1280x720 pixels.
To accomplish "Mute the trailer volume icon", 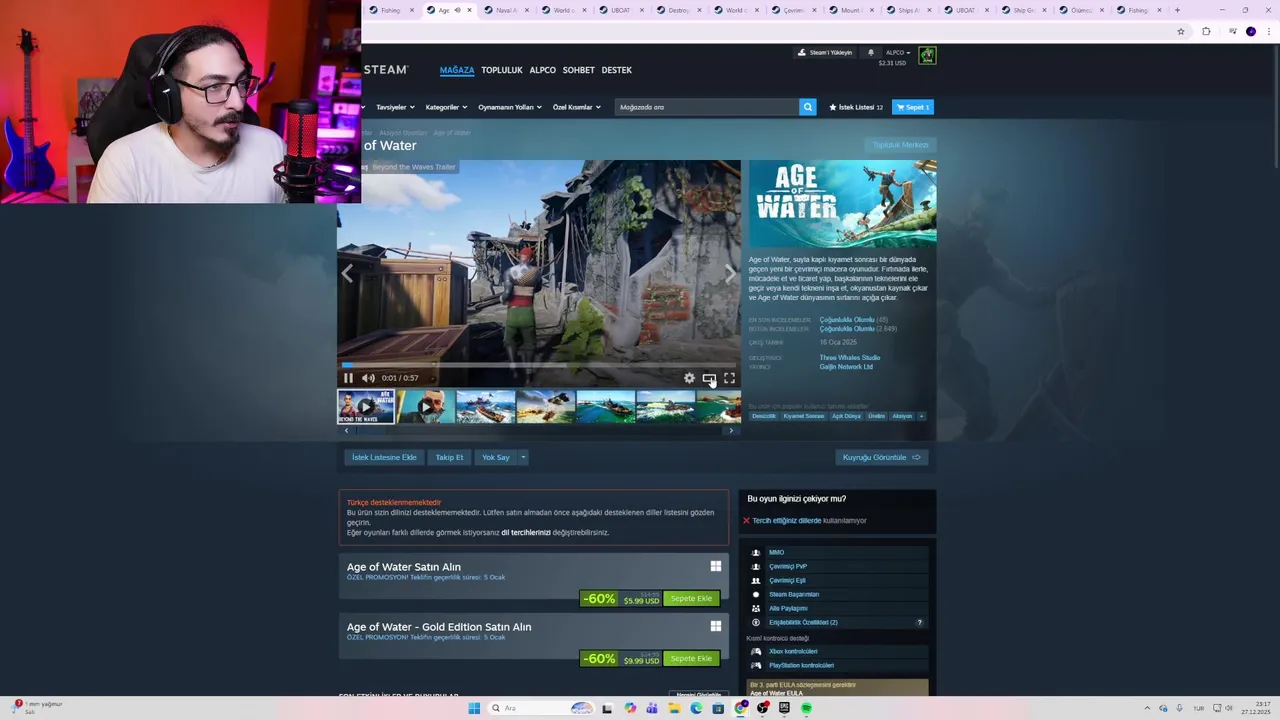I will pyautogui.click(x=368, y=378).
